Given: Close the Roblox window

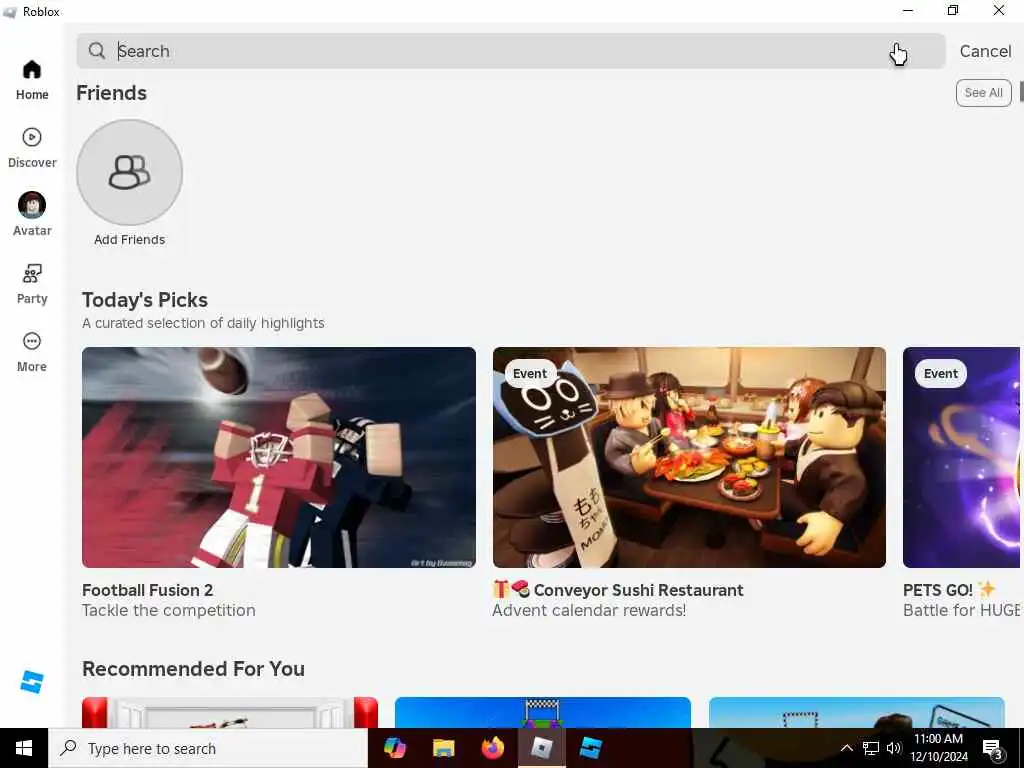Looking at the screenshot, I should click(999, 10).
